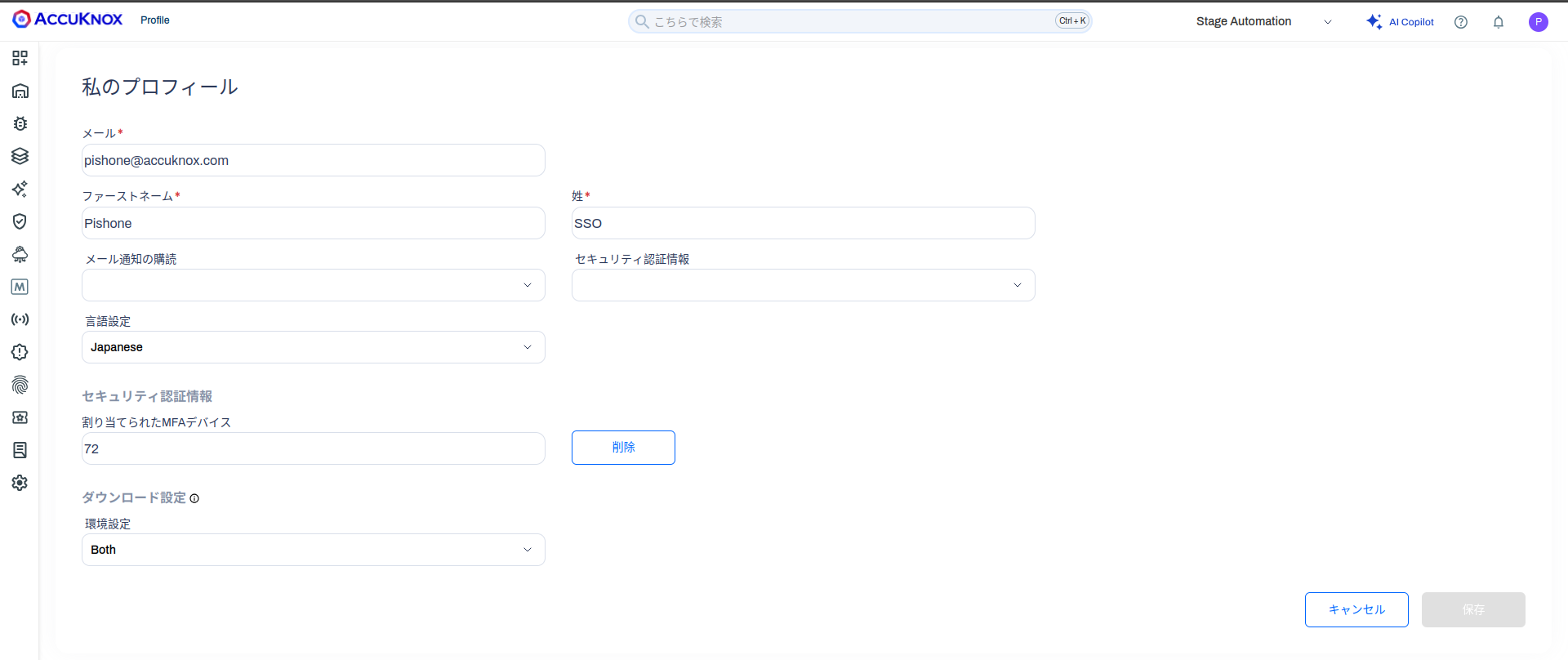Click the セキュリティ認証情報 section heading

(x=147, y=396)
